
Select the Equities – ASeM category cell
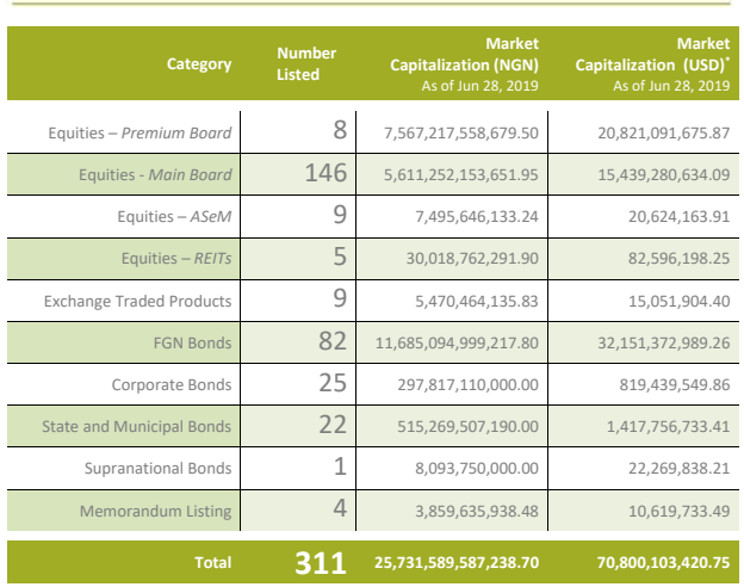tap(174, 216)
